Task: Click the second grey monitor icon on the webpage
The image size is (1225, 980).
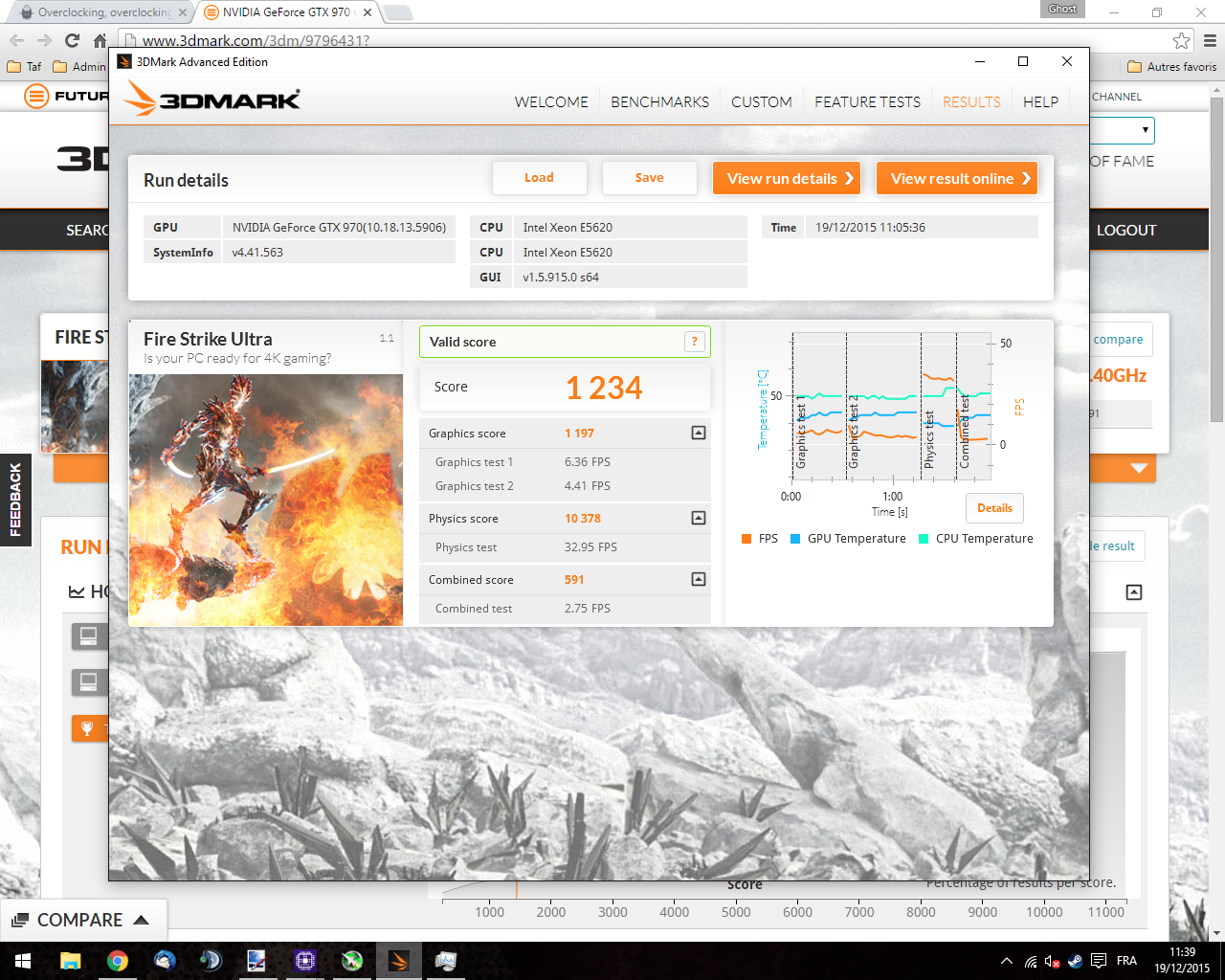Action: pyautogui.click(x=88, y=682)
